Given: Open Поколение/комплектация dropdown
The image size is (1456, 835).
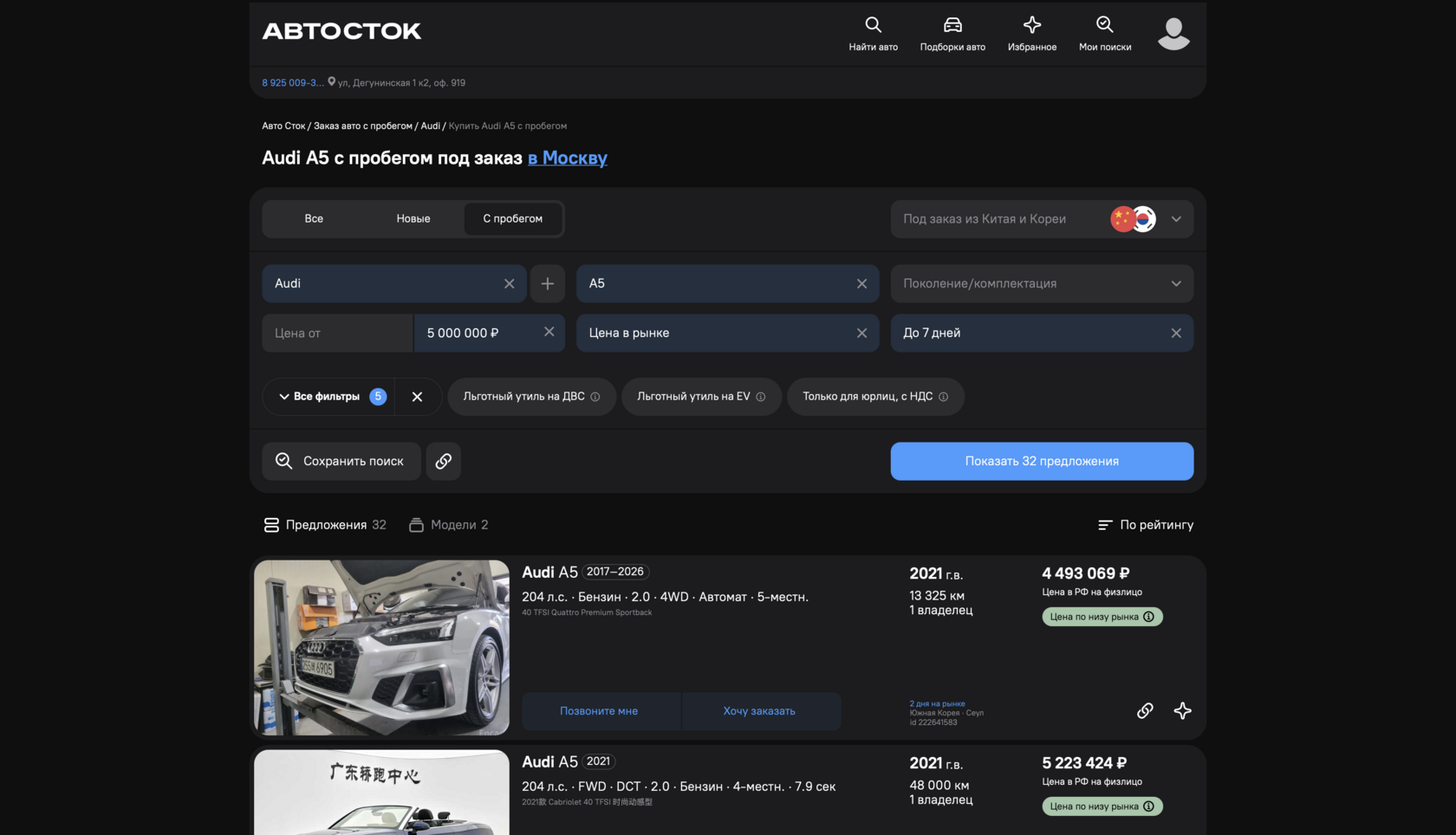Looking at the screenshot, I should (1042, 284).
